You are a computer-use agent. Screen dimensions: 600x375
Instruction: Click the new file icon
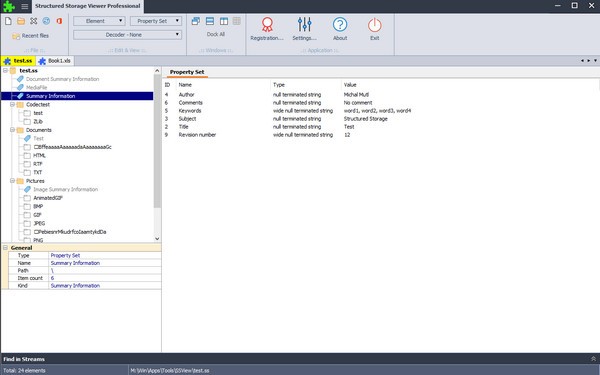click(x=8, y=21)
